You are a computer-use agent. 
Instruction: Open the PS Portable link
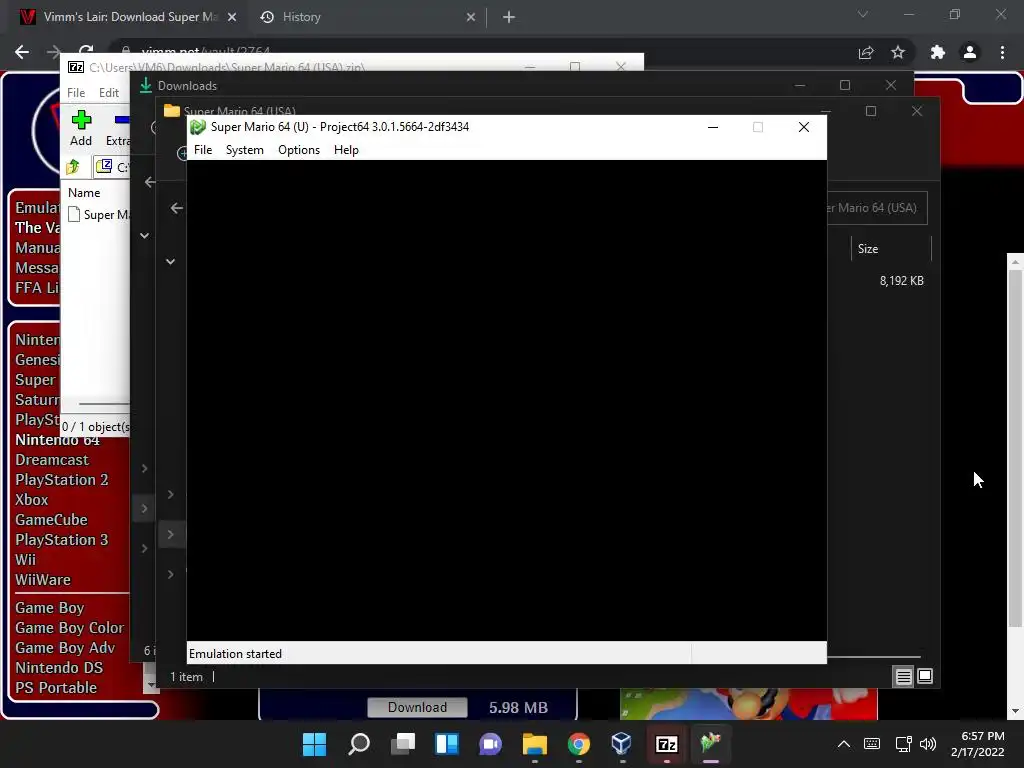[x=56, y=688]
